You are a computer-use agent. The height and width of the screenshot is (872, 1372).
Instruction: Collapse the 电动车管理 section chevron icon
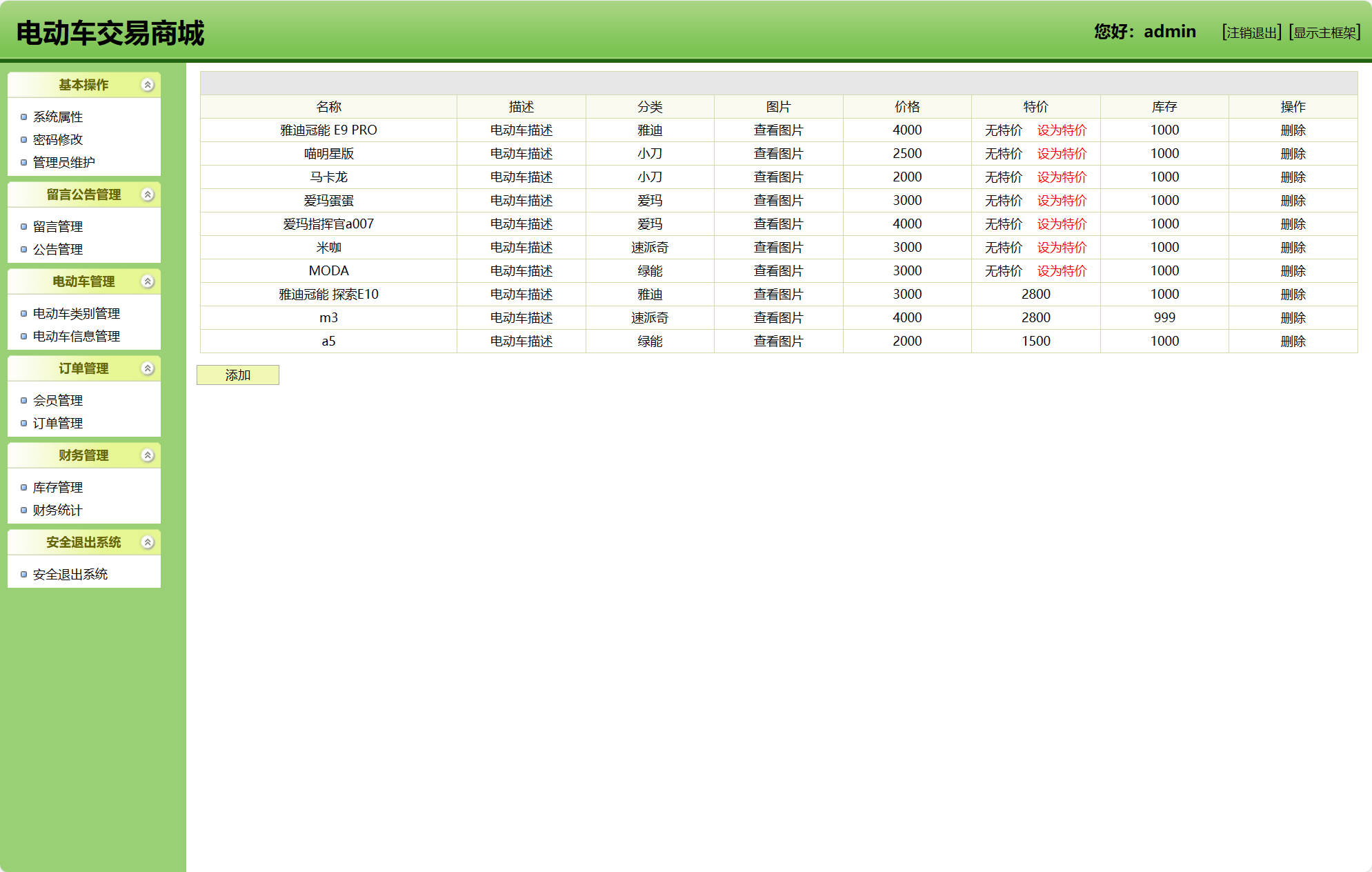147,281
